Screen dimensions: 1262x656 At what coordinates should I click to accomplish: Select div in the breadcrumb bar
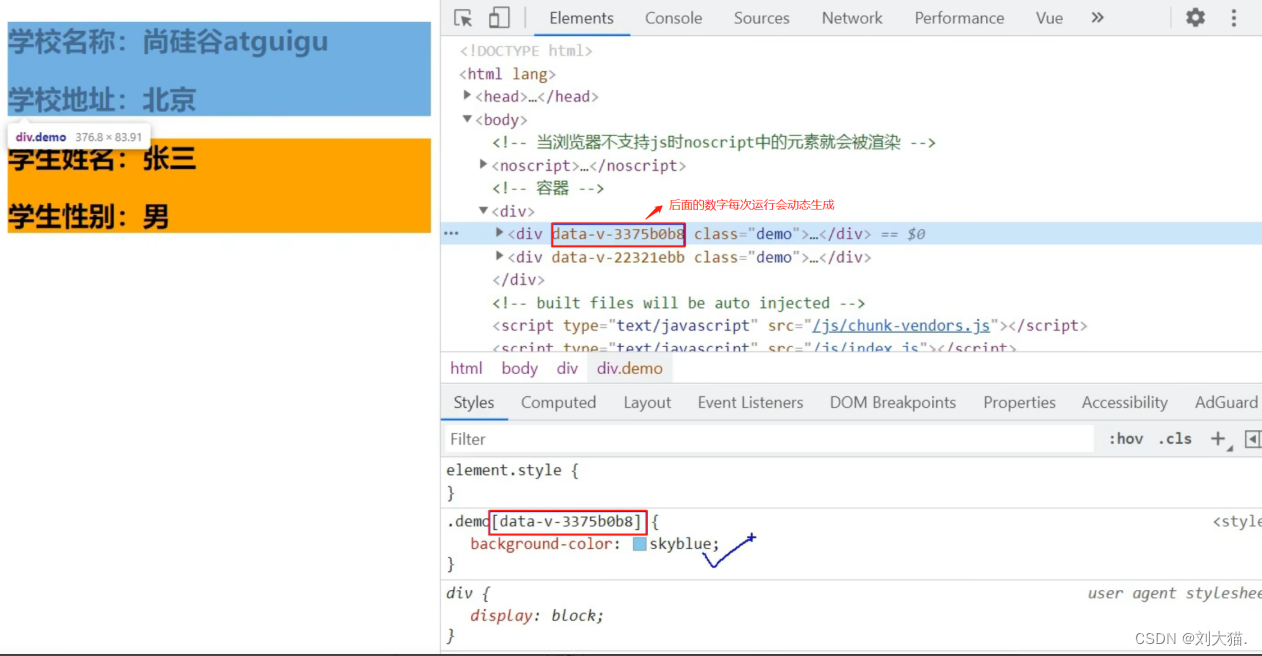[567, 368]
